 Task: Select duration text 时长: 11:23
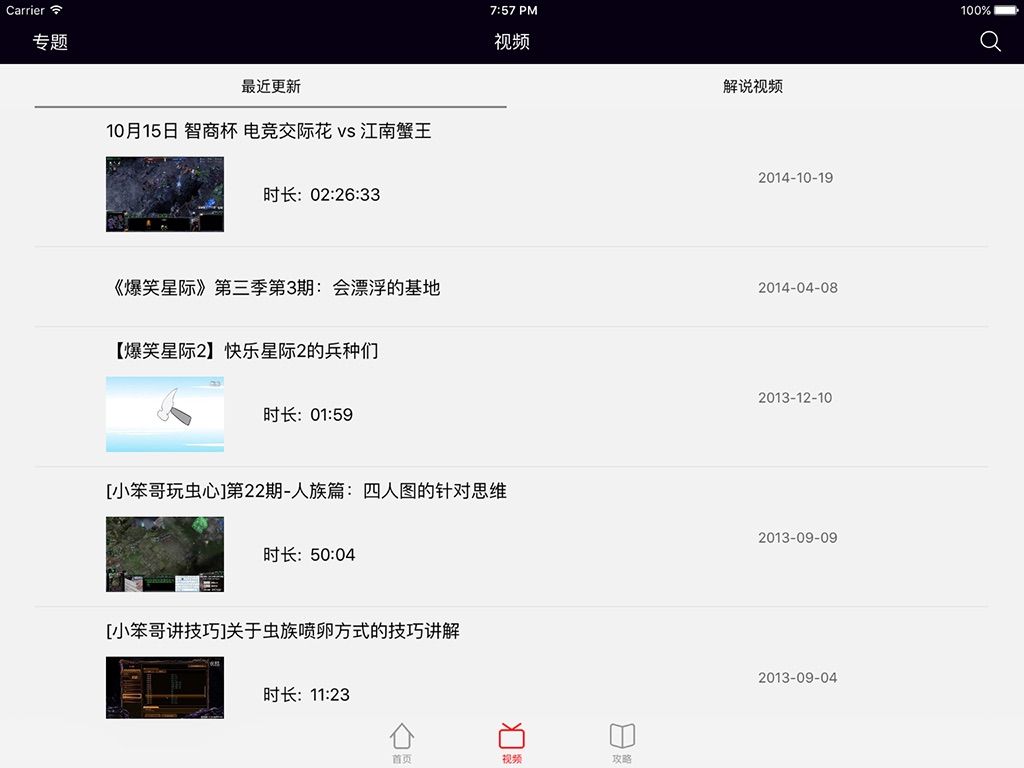coord(306,694)
